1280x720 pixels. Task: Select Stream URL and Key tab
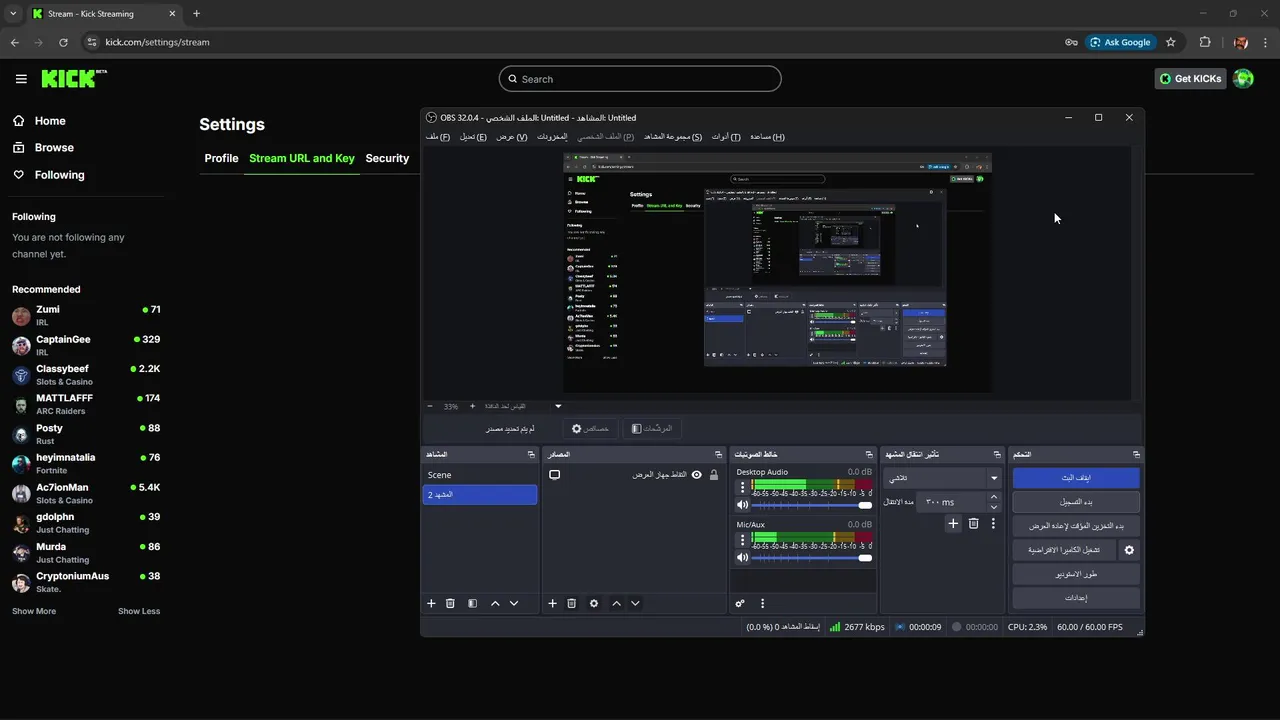pyautogui.click(x=302, y=158)
